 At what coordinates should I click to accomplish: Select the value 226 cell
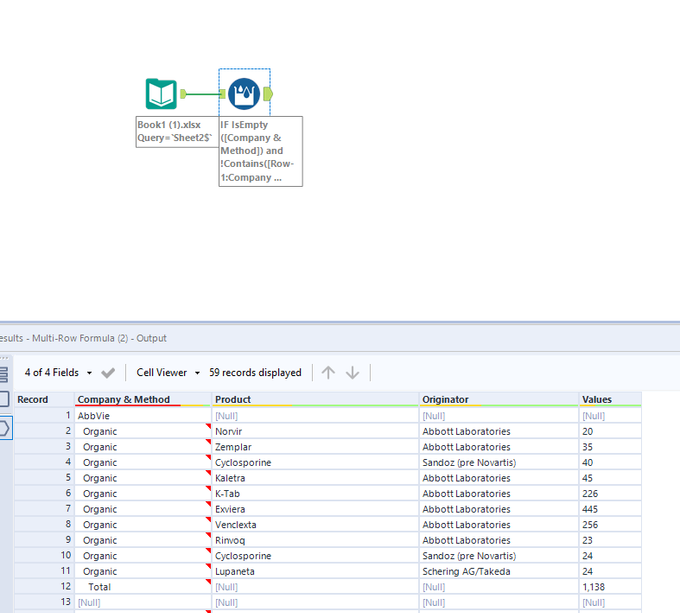[x=610, y=494]
